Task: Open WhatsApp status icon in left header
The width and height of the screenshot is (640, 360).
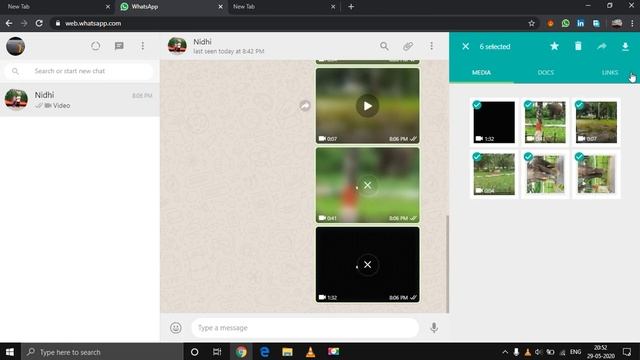Action: tap(96, 46)
